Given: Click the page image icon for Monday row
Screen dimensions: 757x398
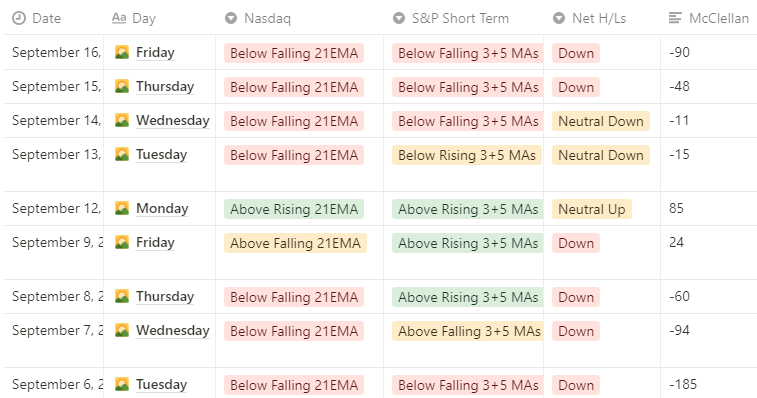Looking at the screenshot, I should [122, 208].
